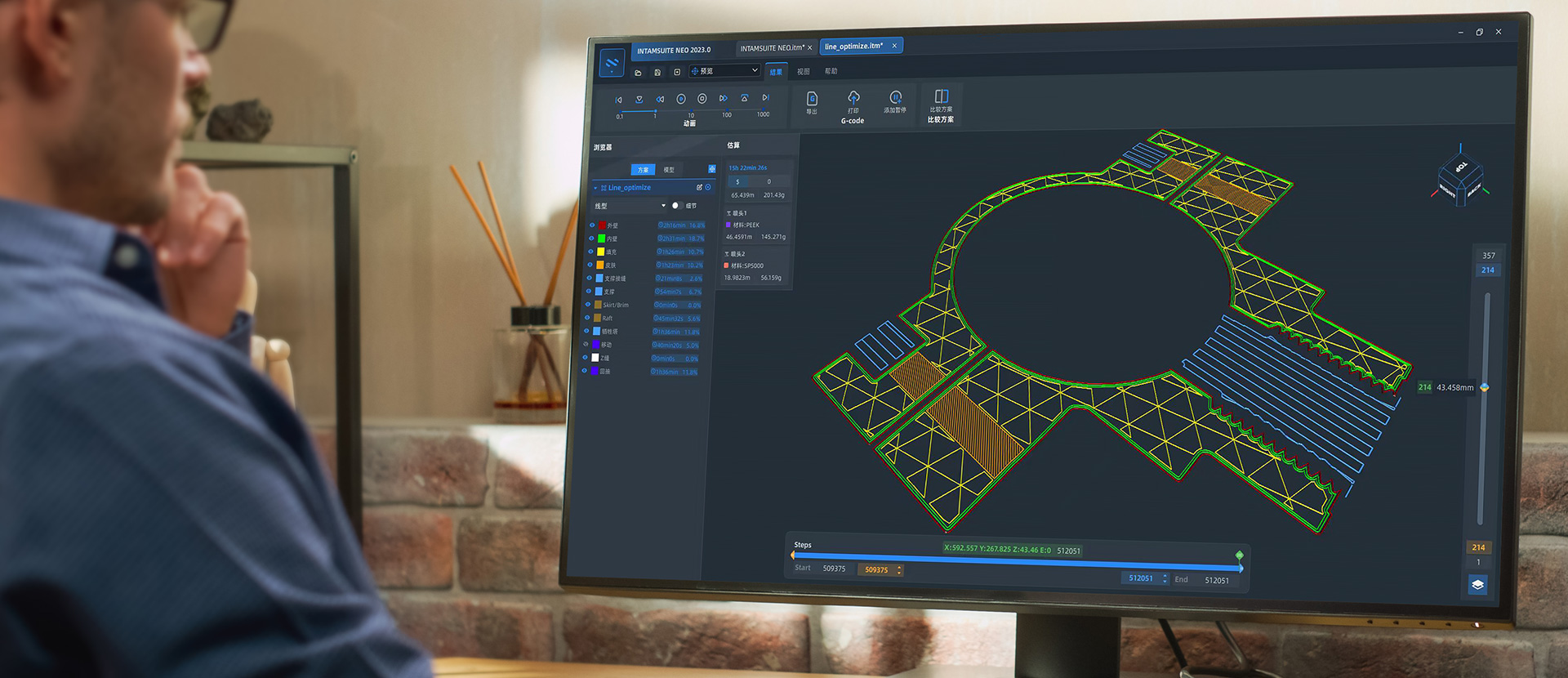Viewport: 1568px width, 678px height.
Task: Click the export G-code icon
Action: [812, 100]
